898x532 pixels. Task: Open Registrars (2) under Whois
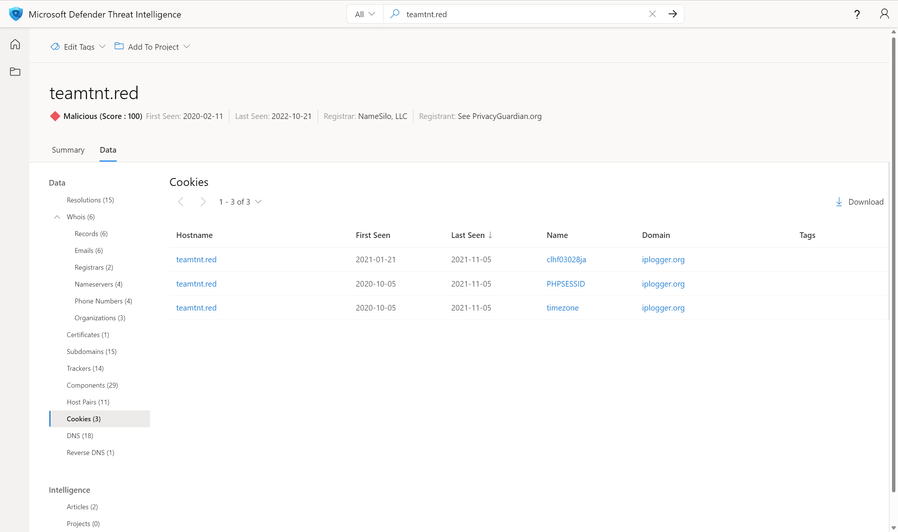click(x=94, y=267)
